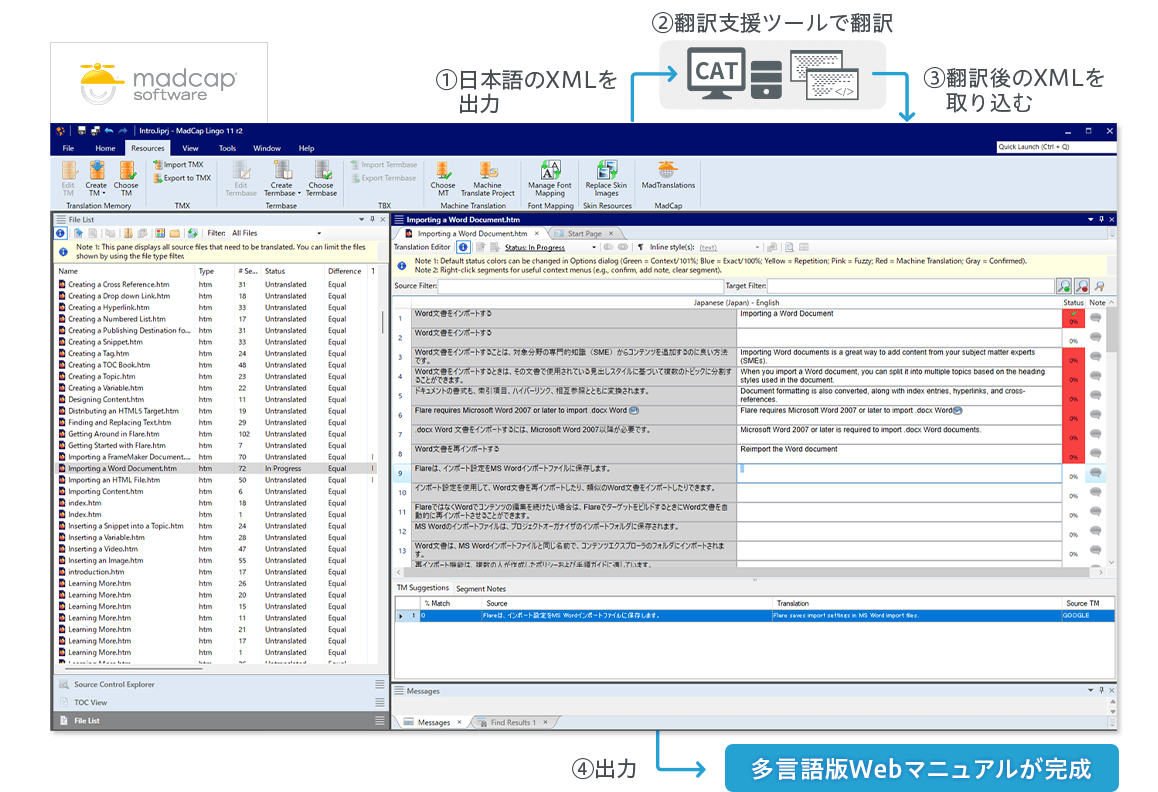
Task: Click the Undo arrow in the title bar
Action: point(109,131)
